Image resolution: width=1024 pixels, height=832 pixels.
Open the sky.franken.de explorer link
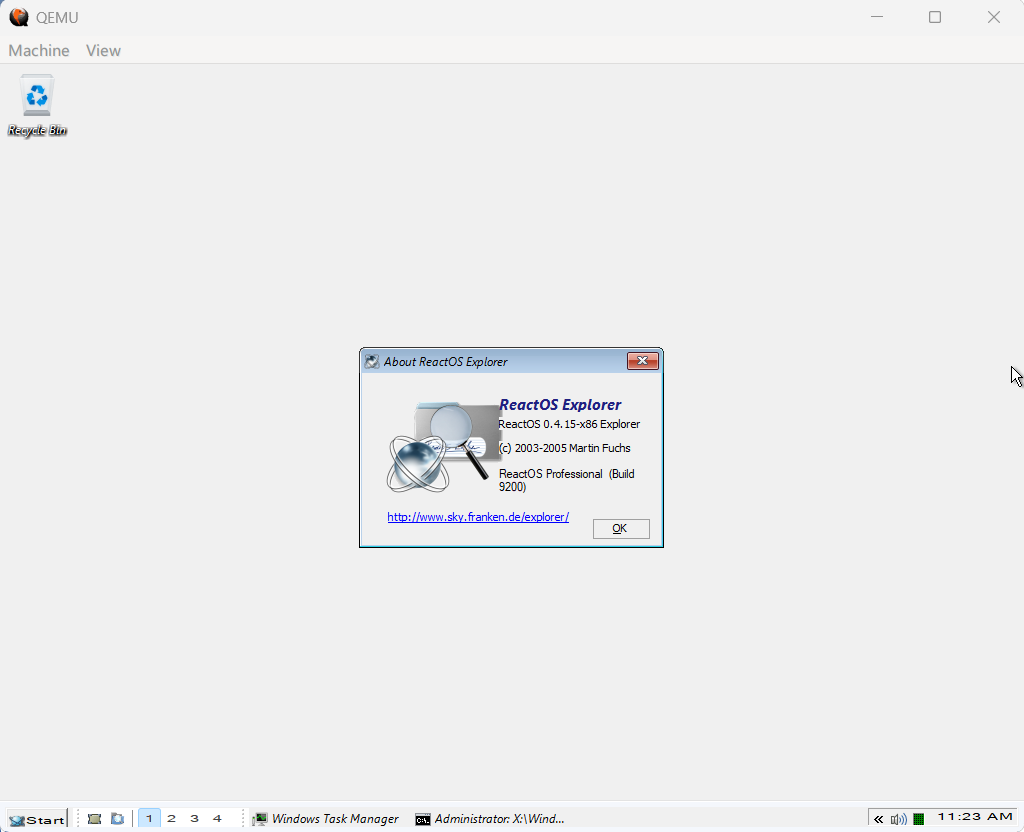(478, 517)
